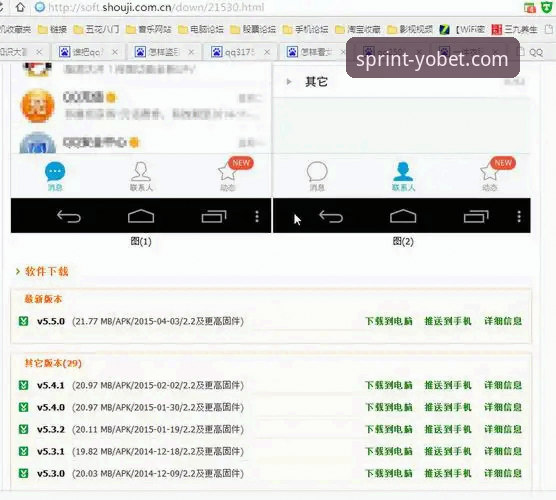Click the Android back arrow in 图(2)

tap(331, 216)
